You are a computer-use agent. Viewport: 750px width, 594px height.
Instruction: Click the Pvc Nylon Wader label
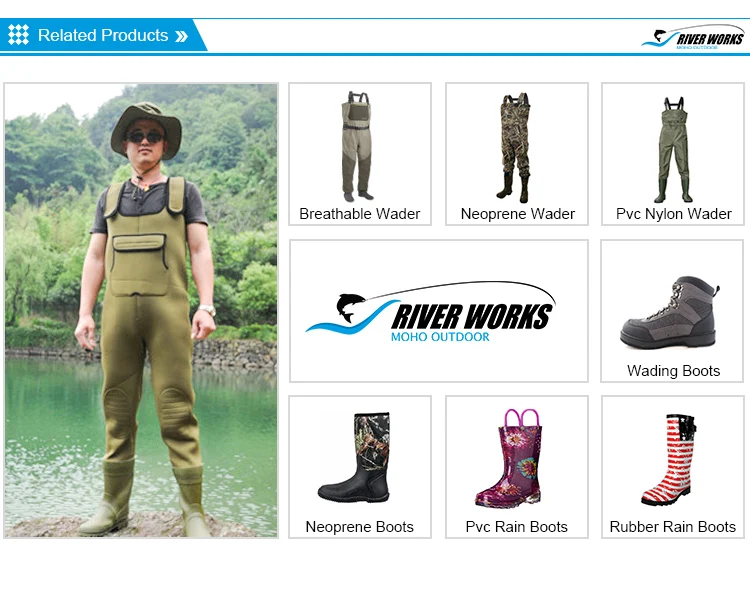[674, 214]
